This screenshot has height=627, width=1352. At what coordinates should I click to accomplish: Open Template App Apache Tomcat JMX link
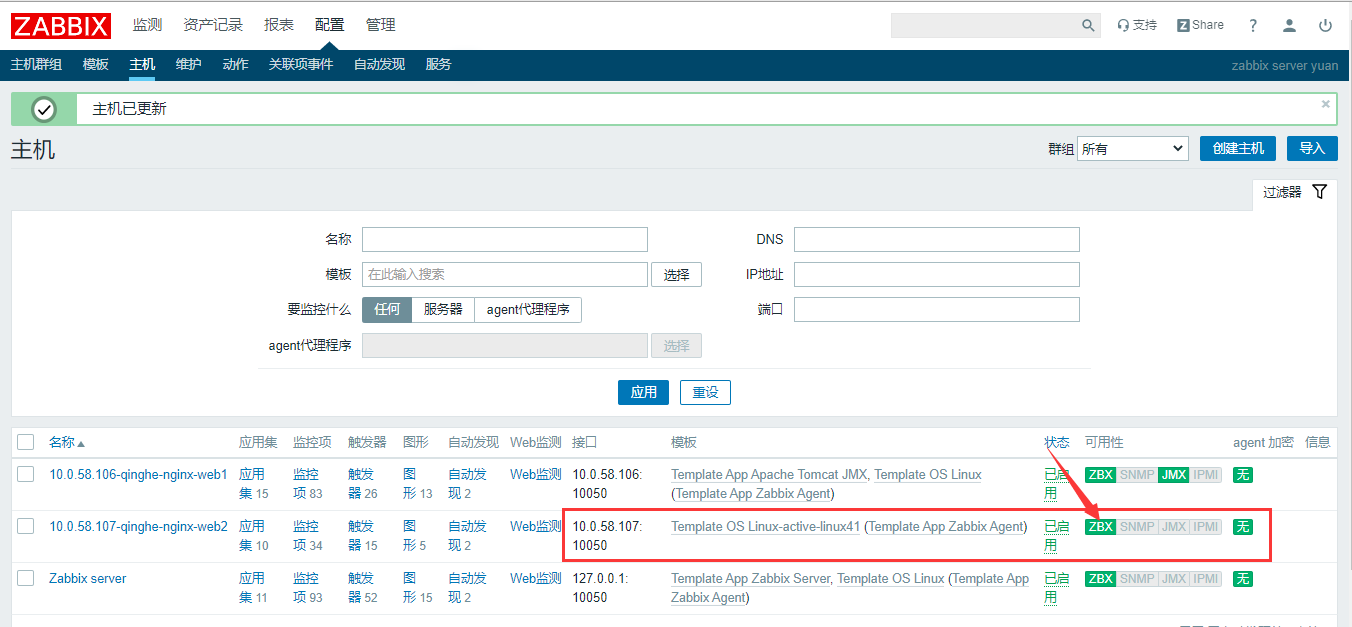click(x=768, y=474)
